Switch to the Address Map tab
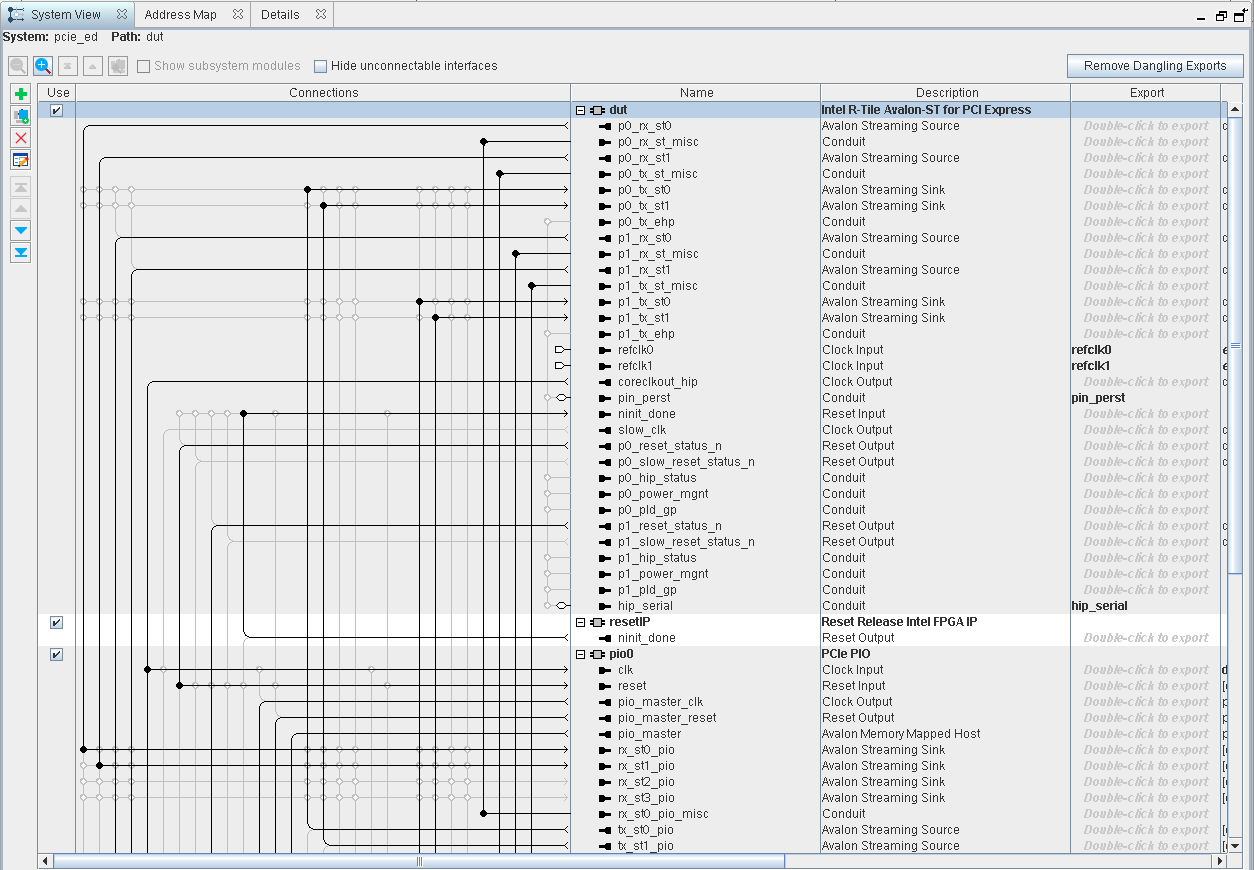Screen dimensions: 1254x870 (180, 15)
